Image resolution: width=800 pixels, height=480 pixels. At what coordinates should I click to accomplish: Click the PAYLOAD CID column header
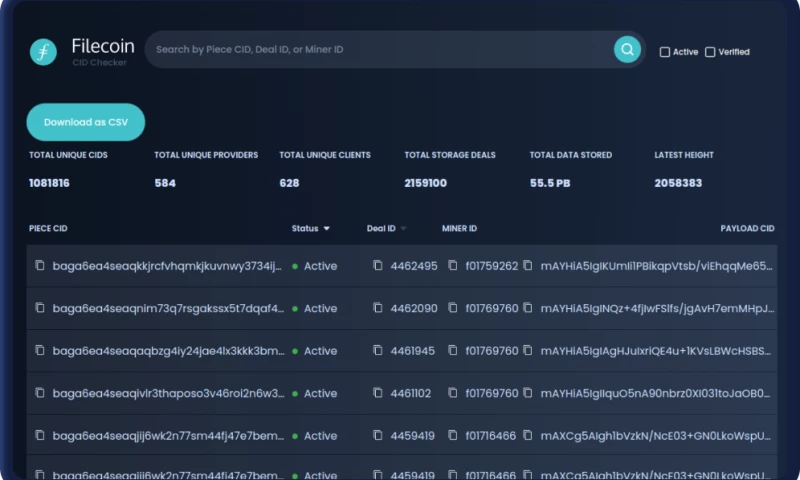tap(747, 229)
